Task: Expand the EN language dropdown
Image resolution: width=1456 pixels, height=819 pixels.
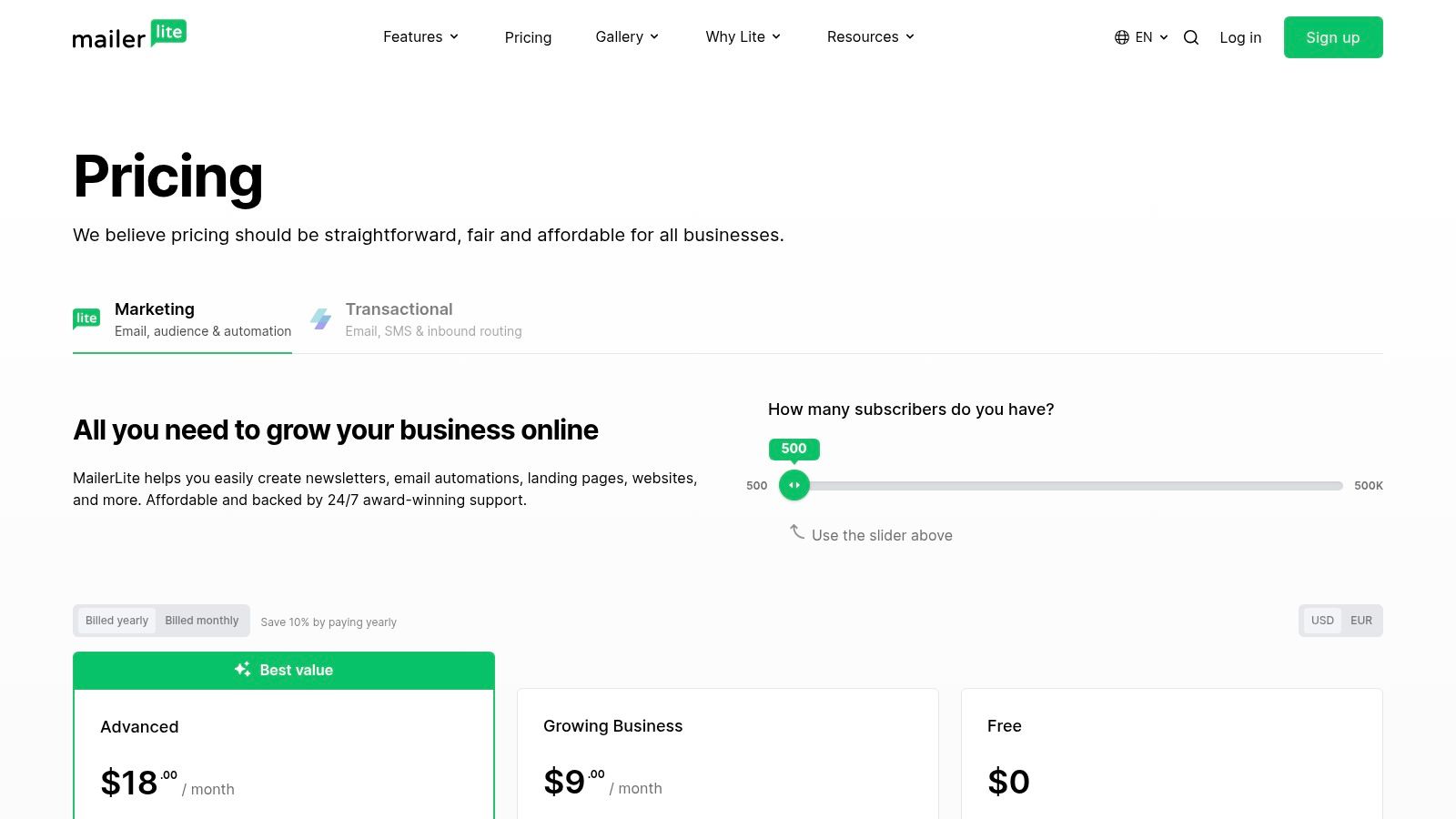Action: click(1143, 37)
